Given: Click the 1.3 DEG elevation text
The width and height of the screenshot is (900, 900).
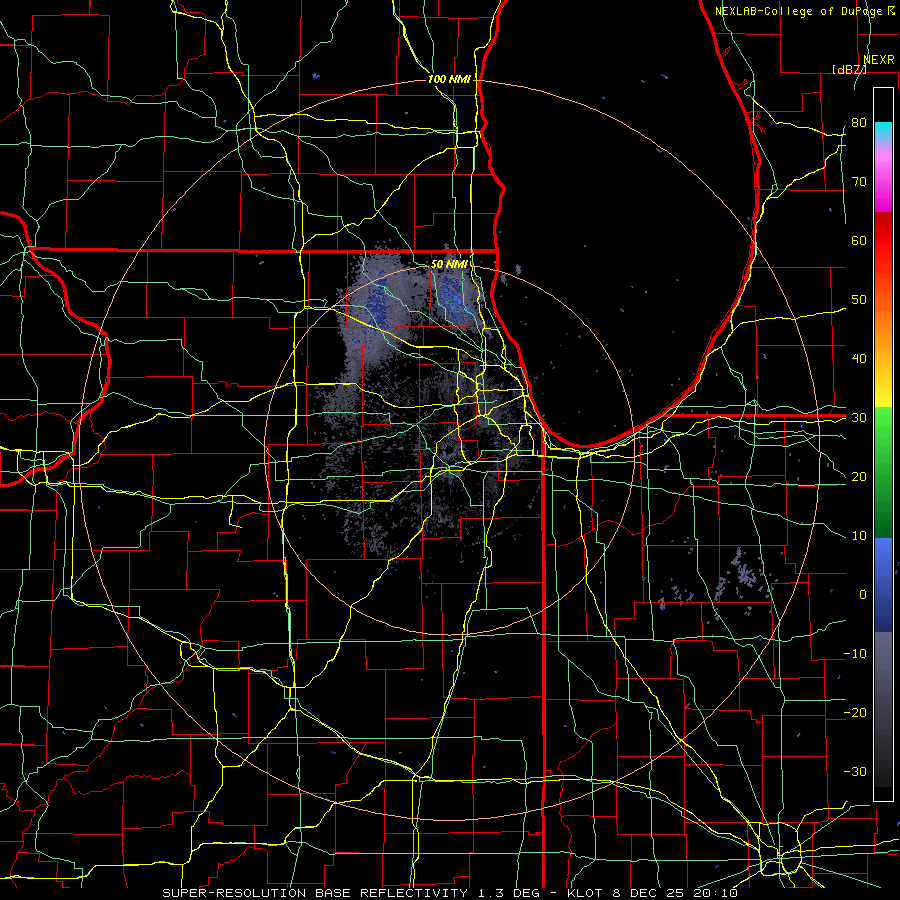Looking at the screenshot, I should [509, 893].
